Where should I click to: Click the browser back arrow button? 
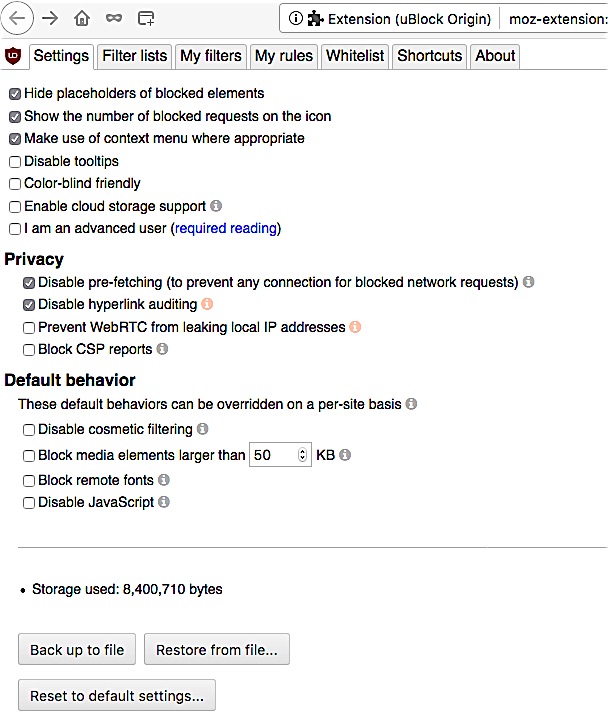tap(17, 18)
